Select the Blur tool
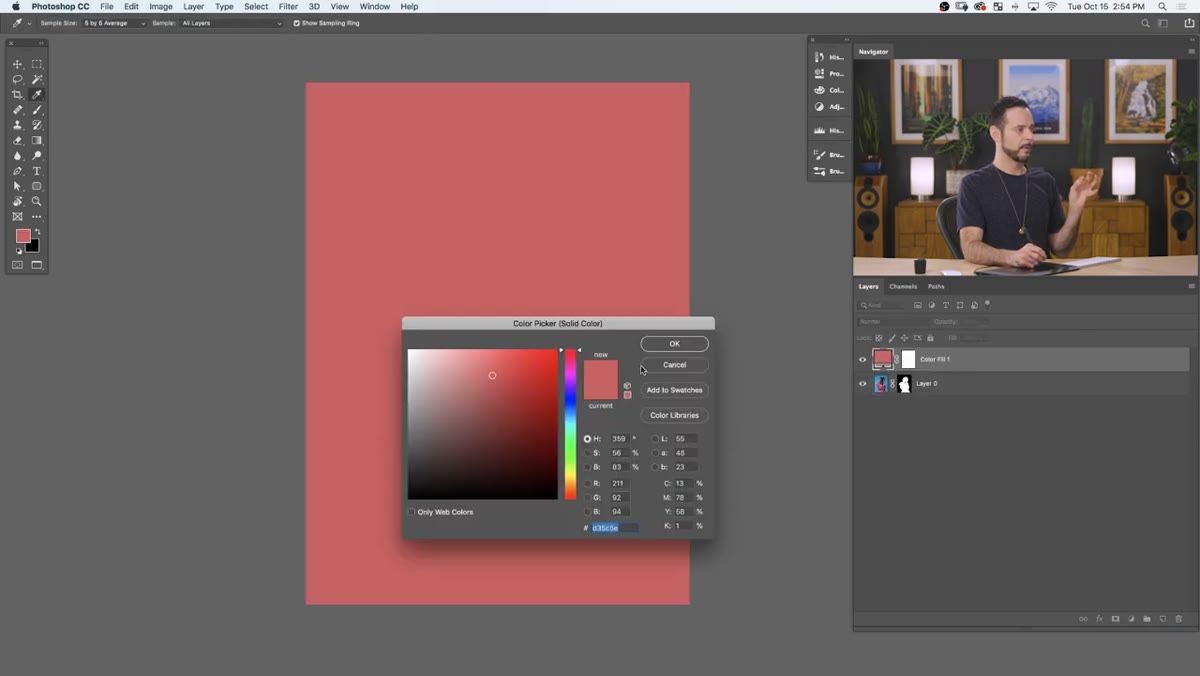Viewport: 1200px width, 676px height. [17, 156]
